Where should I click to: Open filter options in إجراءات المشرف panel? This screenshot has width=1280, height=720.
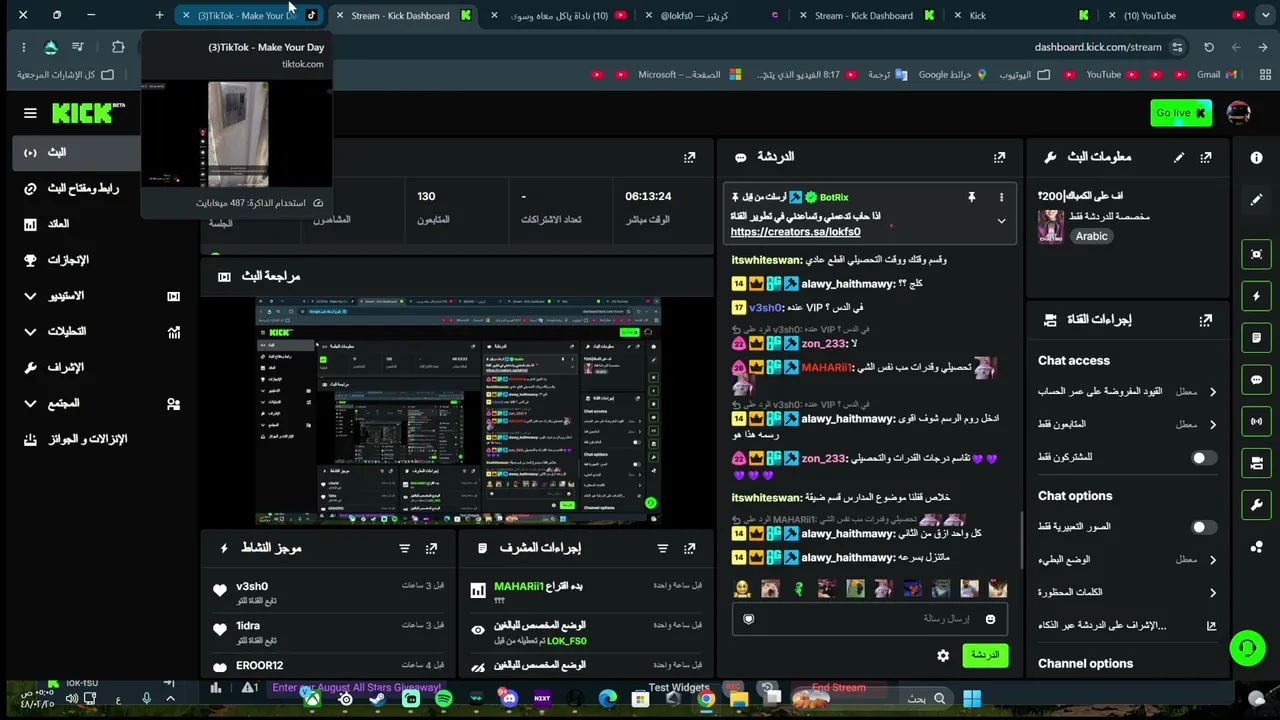[662, 549]
